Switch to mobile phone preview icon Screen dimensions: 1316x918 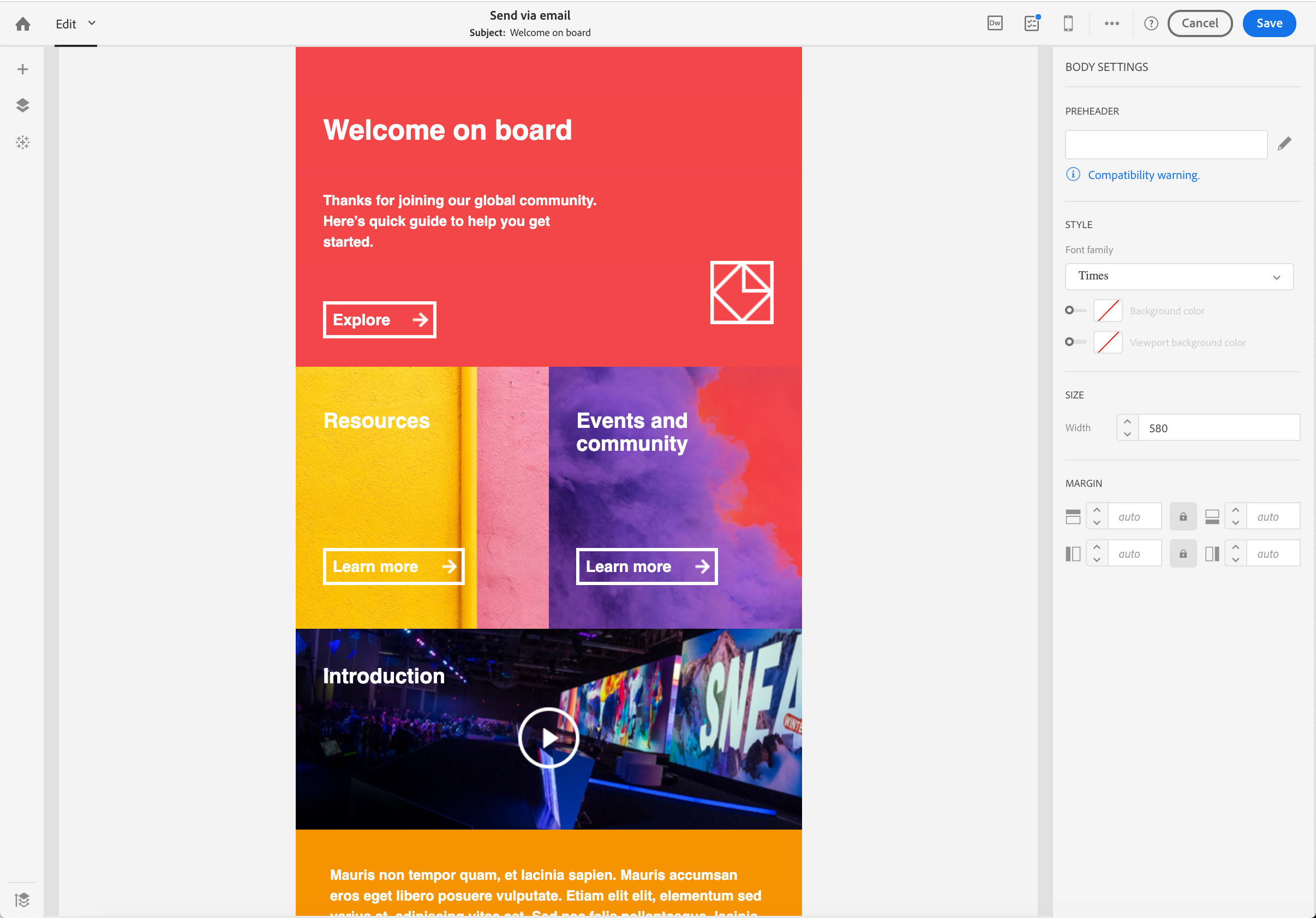[x=1068, y=23]
